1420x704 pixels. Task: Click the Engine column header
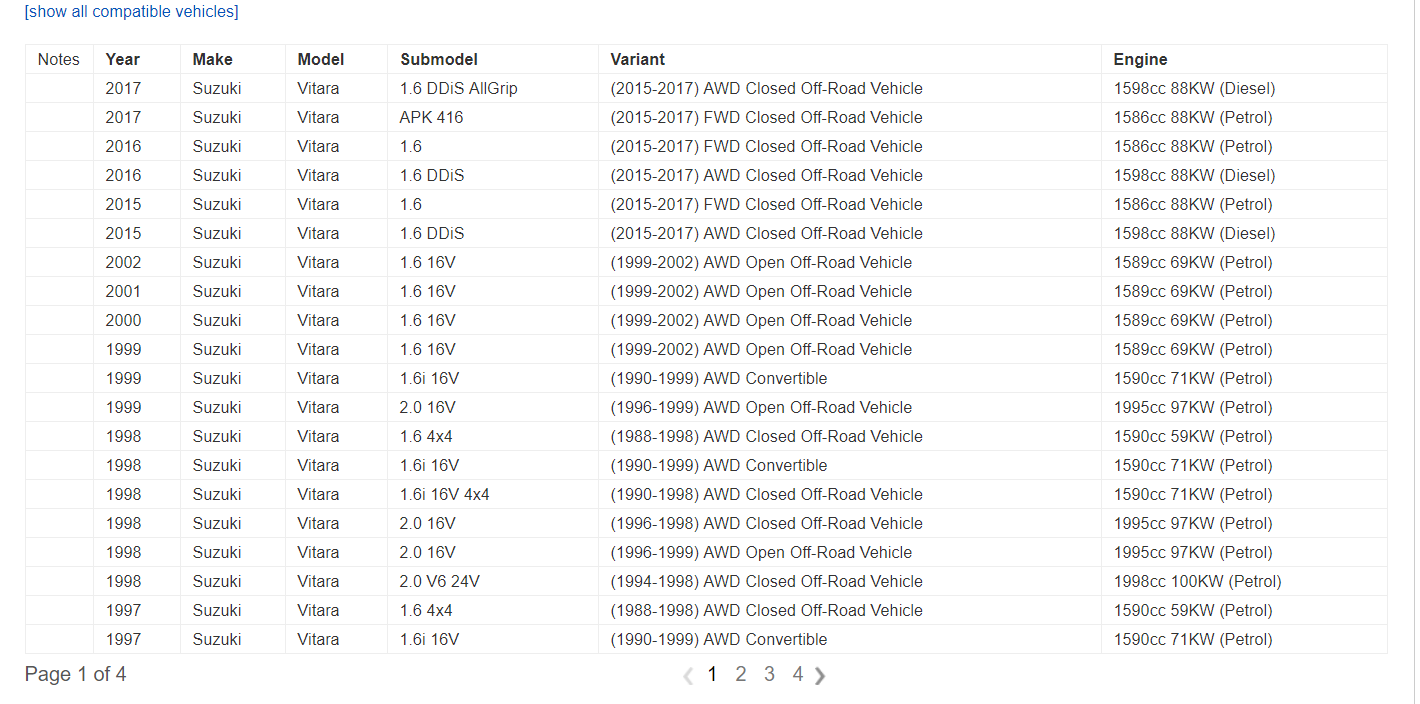pyautogui.click(x=1140, y=60)
